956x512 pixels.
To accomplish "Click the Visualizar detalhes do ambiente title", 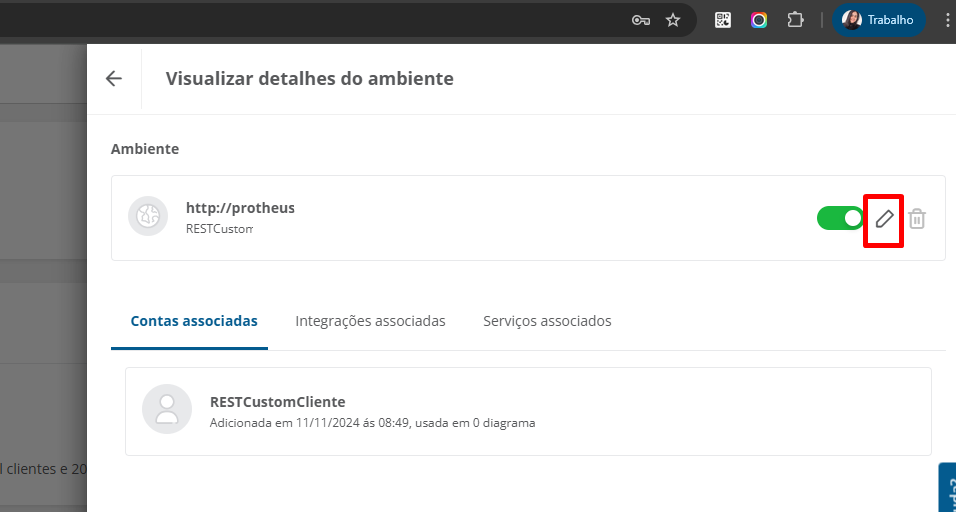I will tap(309, 79).
